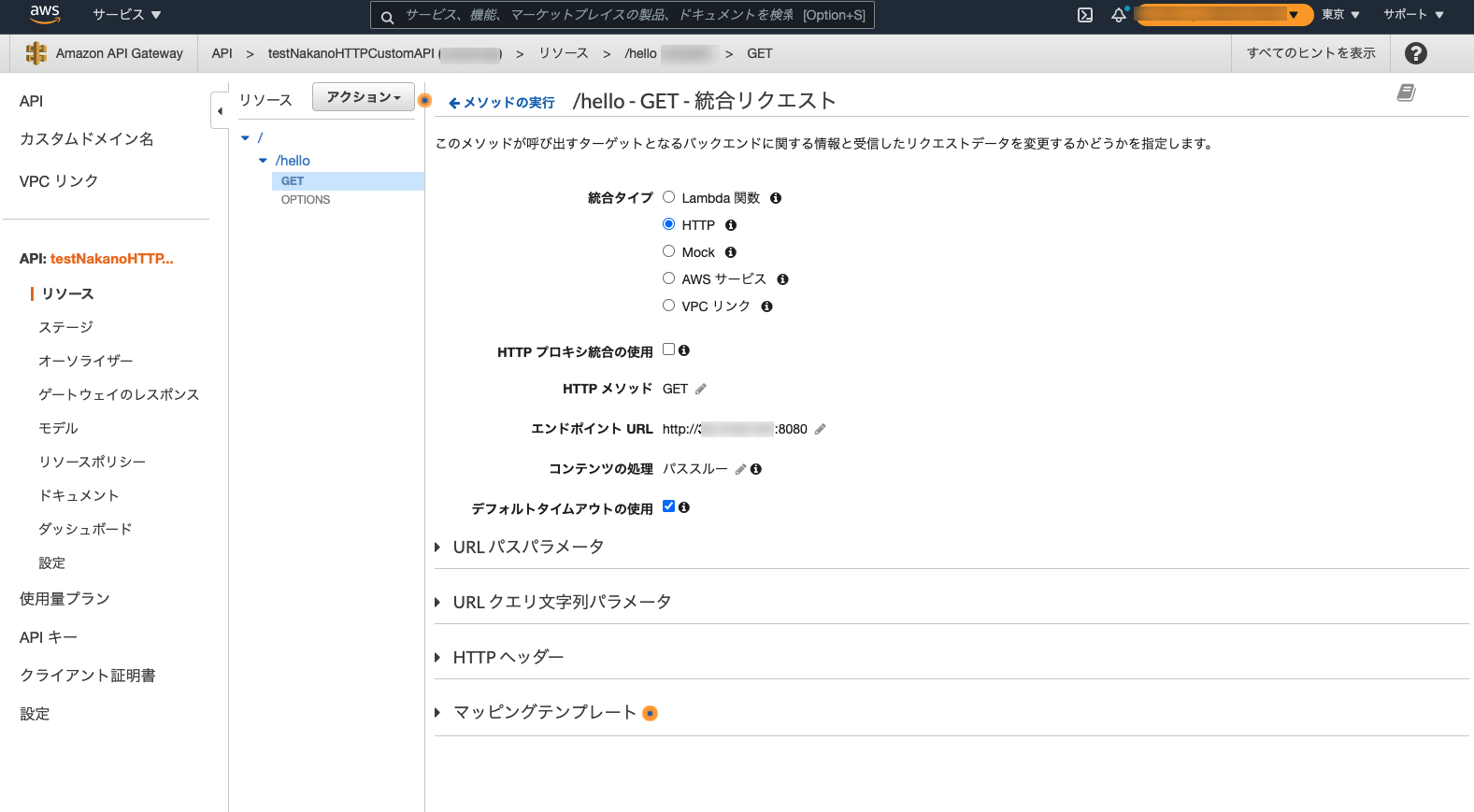Screen dimensions: 1474x812
Task: Enable HTTP プロキシ統合の使用 checkbox
Action: tap(668, 349)
